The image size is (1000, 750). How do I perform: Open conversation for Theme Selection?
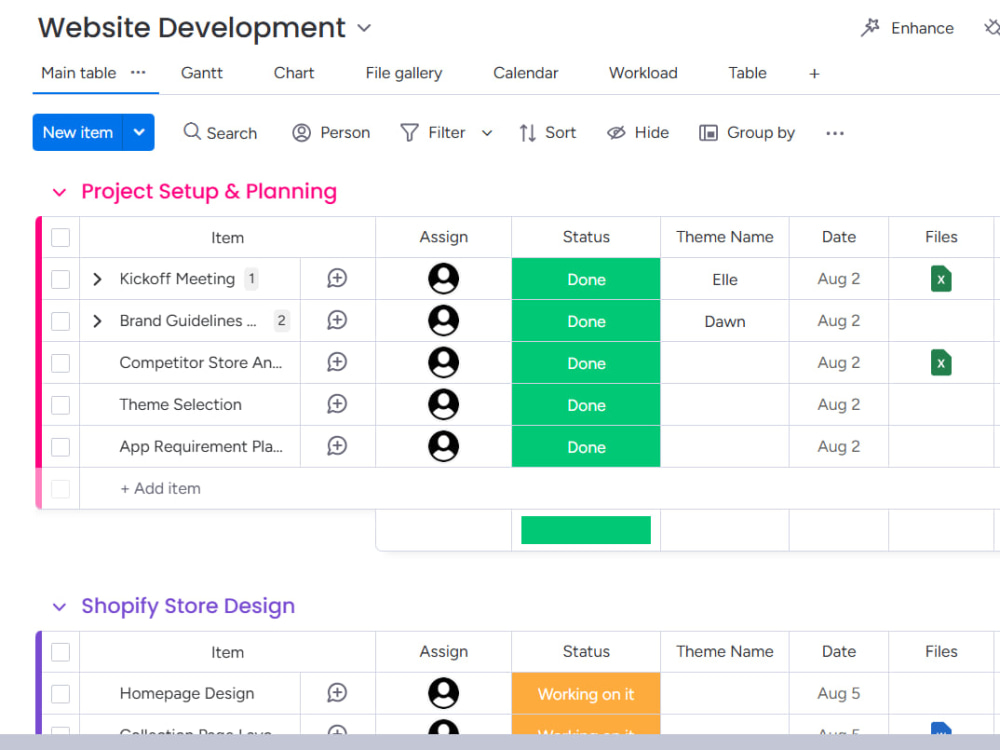(337, 404)
